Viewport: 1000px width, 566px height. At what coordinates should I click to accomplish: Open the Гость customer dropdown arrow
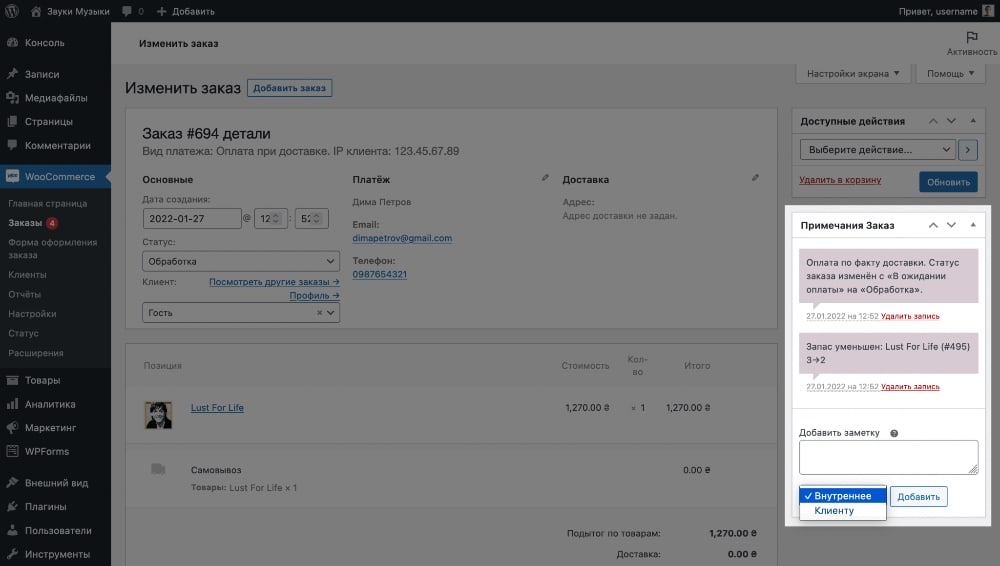pos(330,313)
